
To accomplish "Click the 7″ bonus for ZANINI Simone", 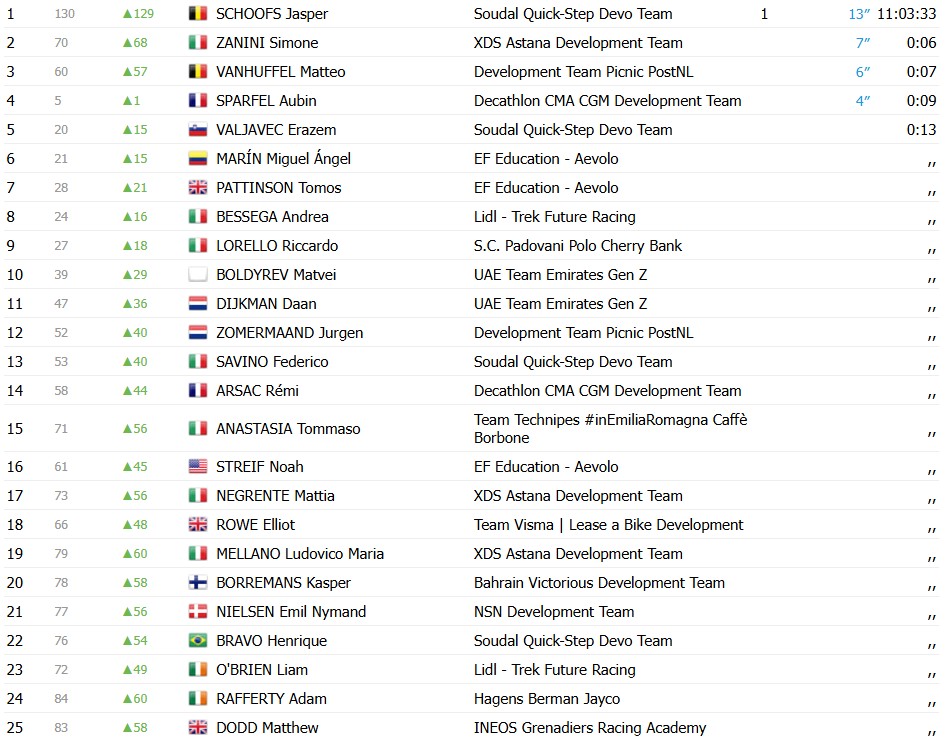I will coord(862,43).
